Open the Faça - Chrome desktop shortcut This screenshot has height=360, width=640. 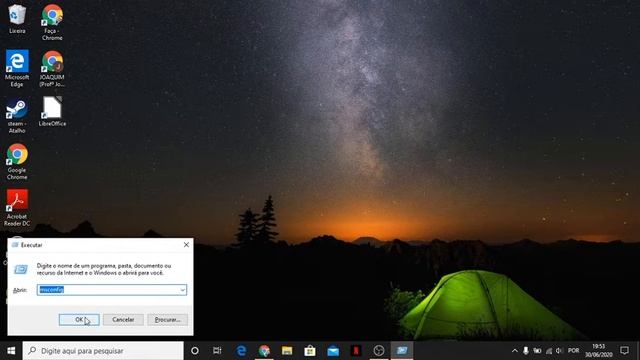click(52, 22)
